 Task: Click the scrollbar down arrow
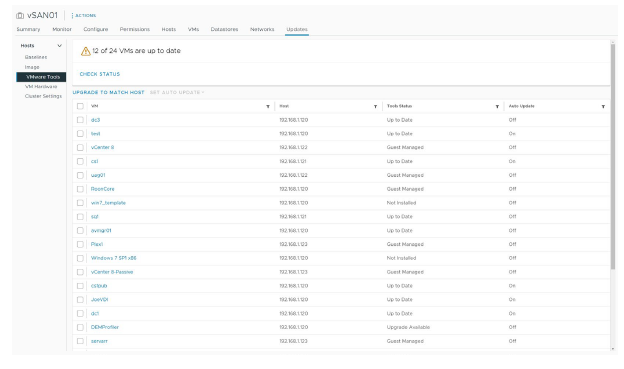(x=613, y=349)
